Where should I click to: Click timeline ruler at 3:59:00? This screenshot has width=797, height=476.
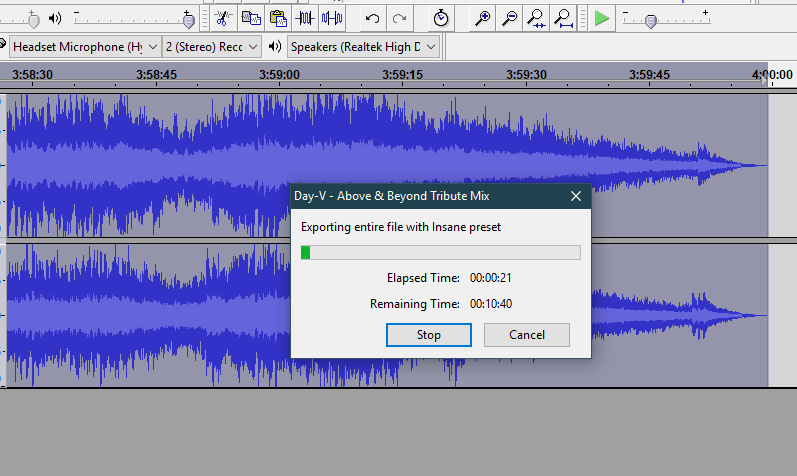tap(279, 75)
